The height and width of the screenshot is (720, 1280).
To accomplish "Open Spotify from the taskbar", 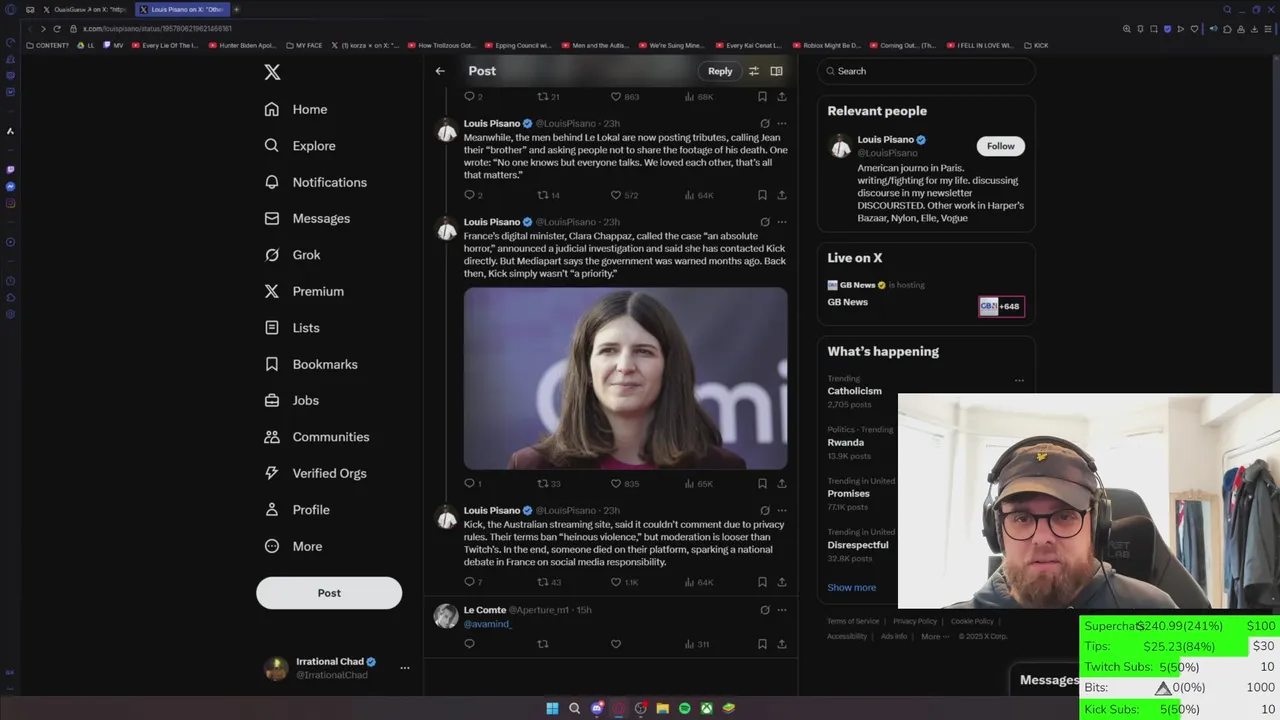I will (684, 708).
